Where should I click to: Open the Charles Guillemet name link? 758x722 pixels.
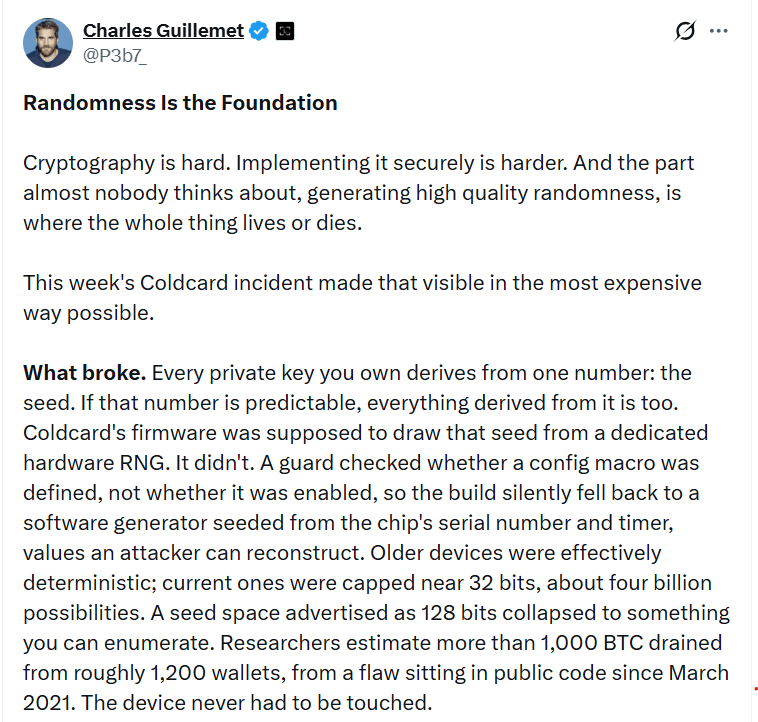[163, 30]
